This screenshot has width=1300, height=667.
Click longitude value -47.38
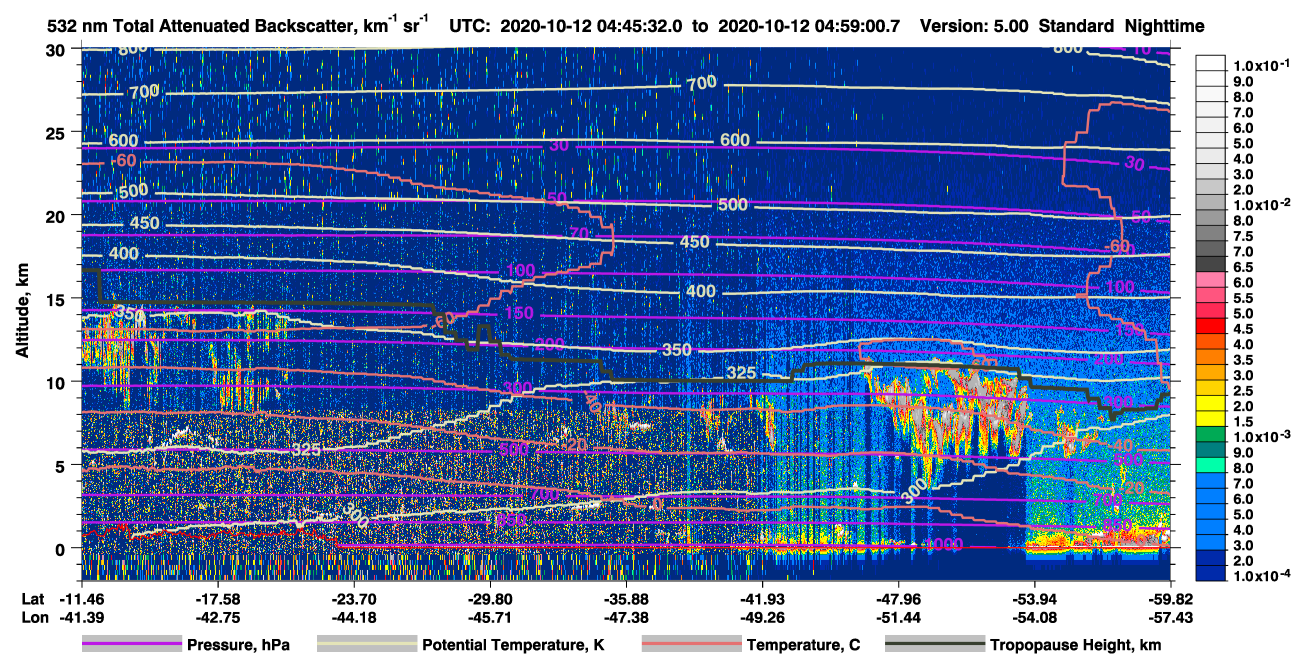(x=626, y=617)
